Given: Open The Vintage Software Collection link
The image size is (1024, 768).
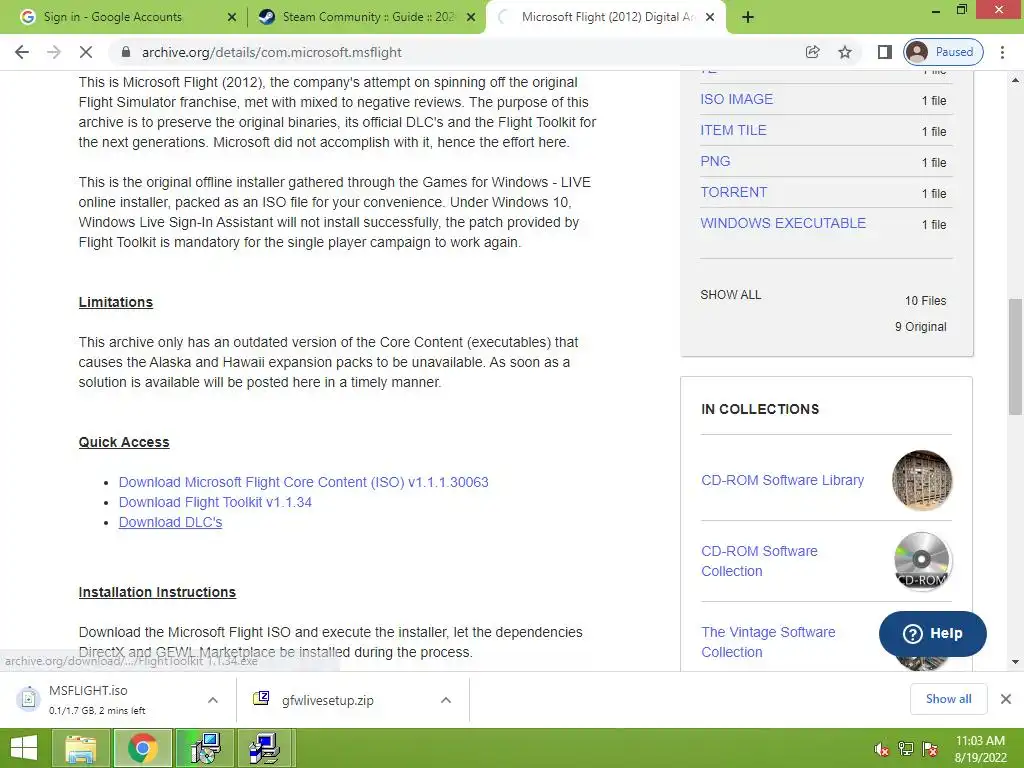Looking at the screenshot, I should (x=768, y=642).
